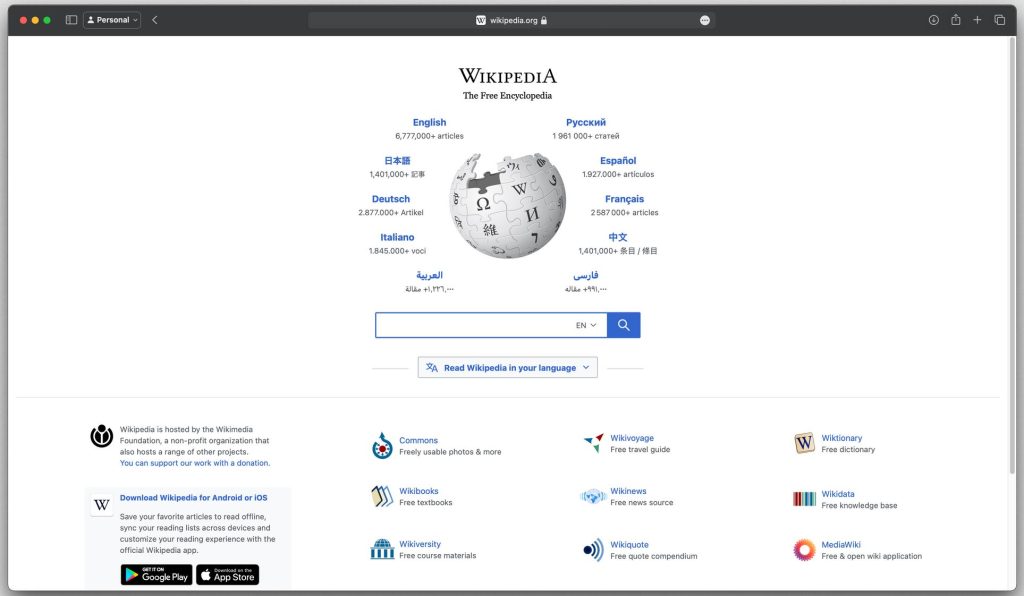The width and height of the screenshot is (1024, 596).
Task: Click the MediaWiki sunflower icon
Action: tap(804, 549)
